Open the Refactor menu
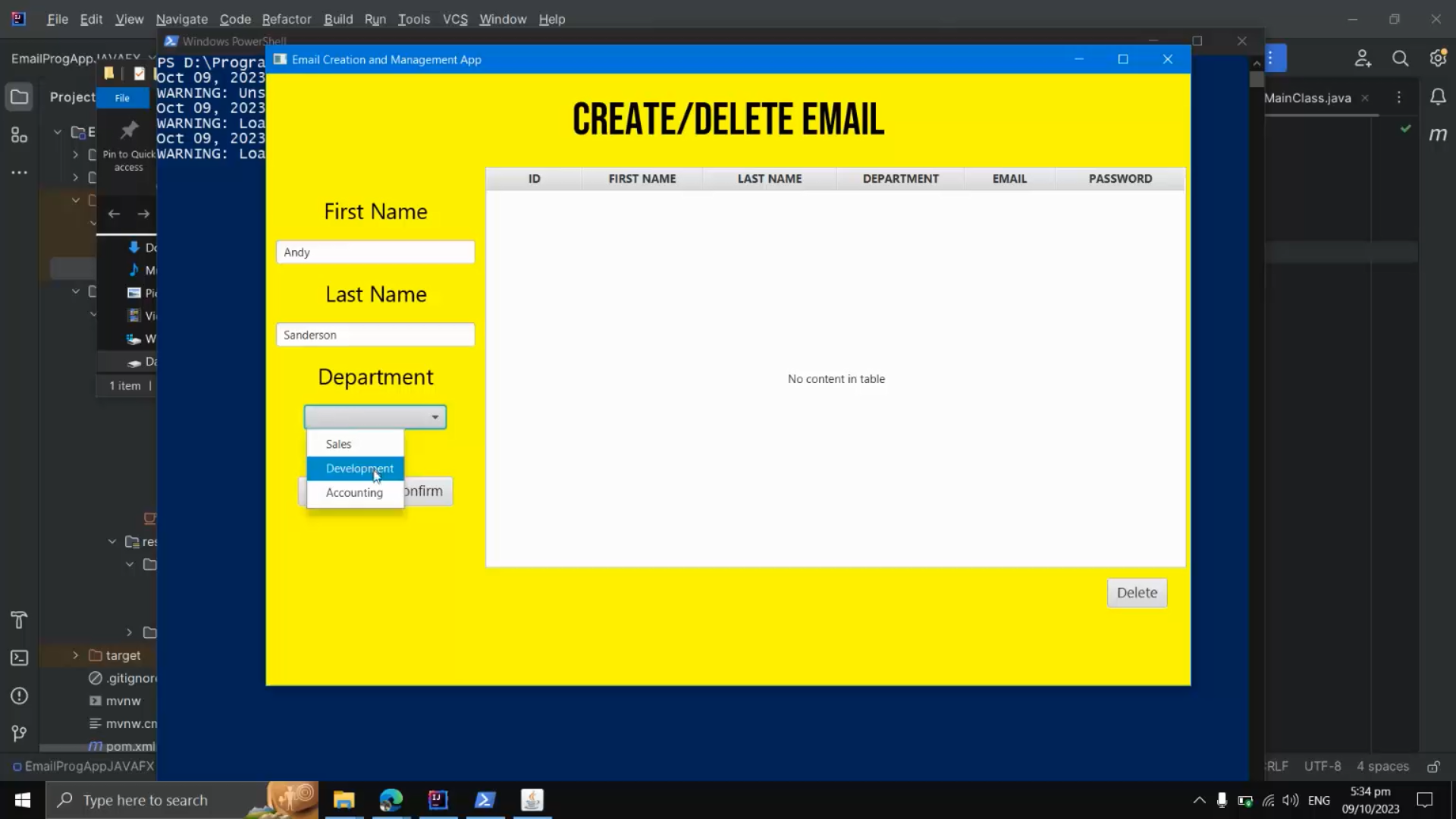Screen dimensions: 1456x819 point(287,19)
